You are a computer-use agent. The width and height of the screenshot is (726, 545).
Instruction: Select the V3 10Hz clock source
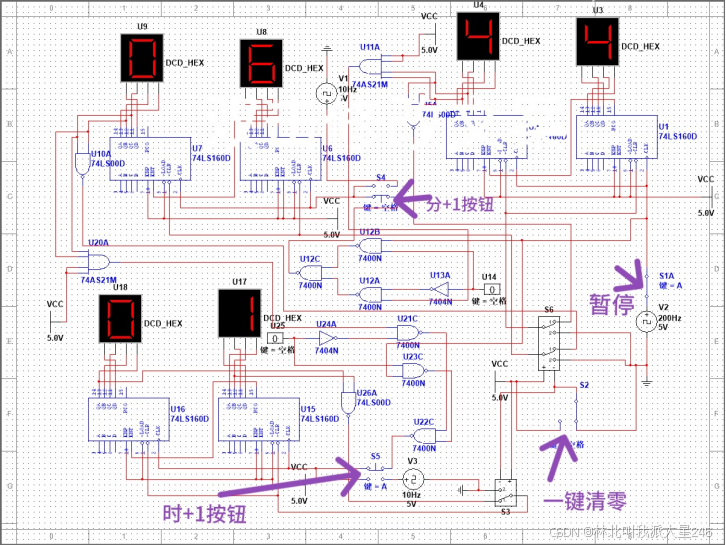click(x=412, y=480)
